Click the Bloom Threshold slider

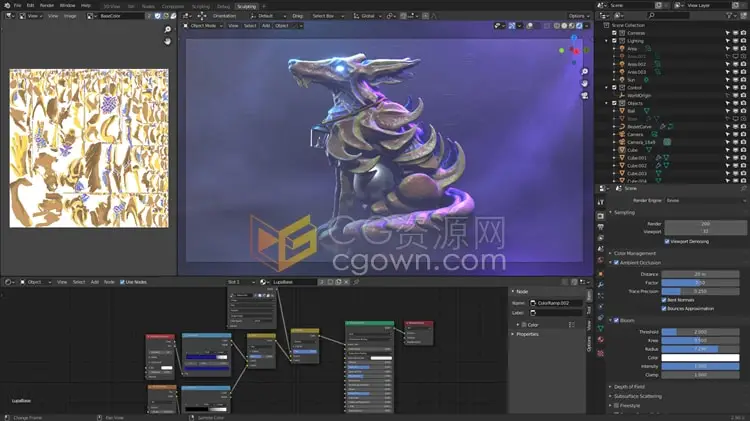click(700, 332)
